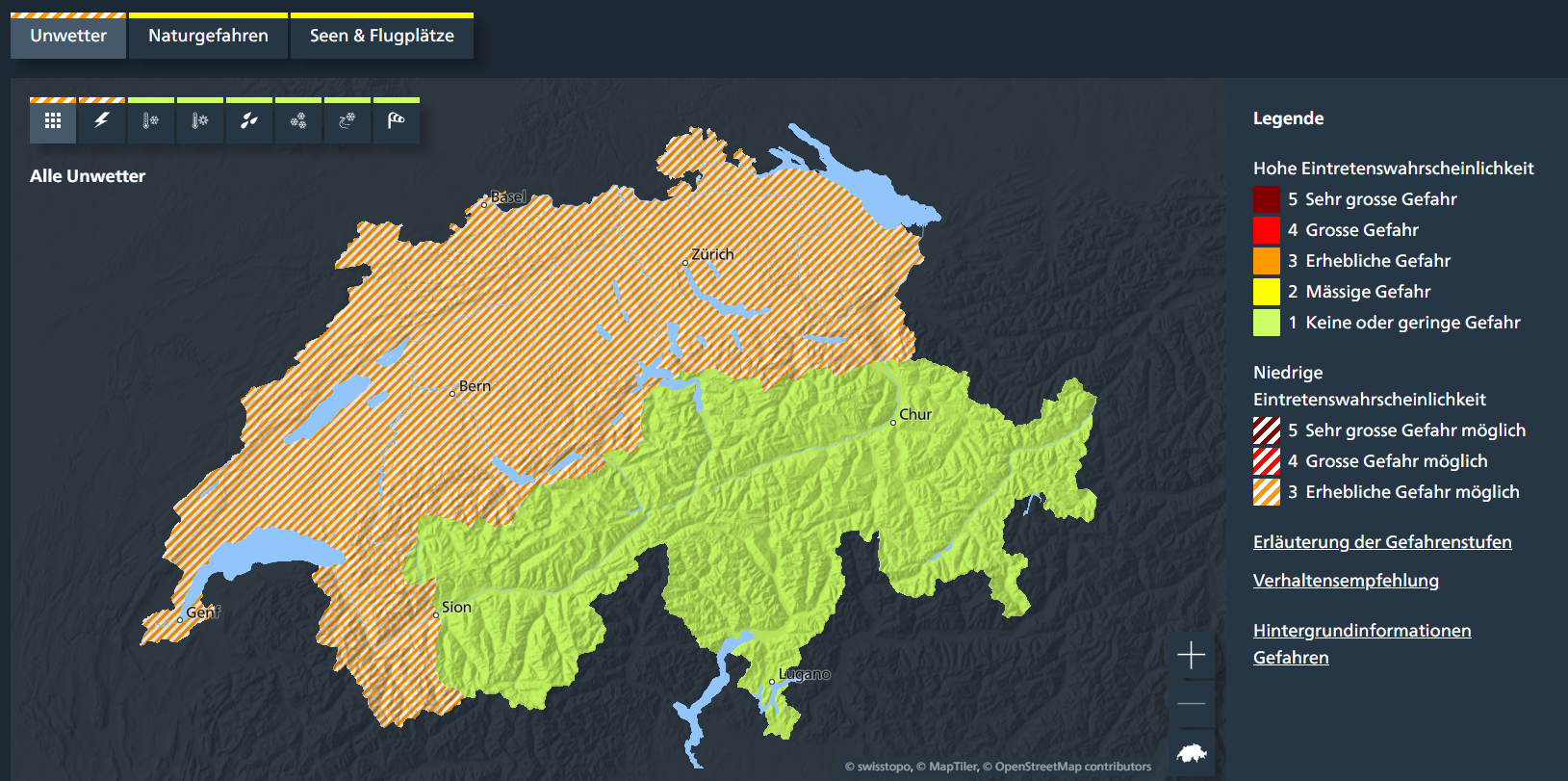Click the Zürich city label on map
Viewport: 1568px width, 781px height.
(x=712, y=254)
